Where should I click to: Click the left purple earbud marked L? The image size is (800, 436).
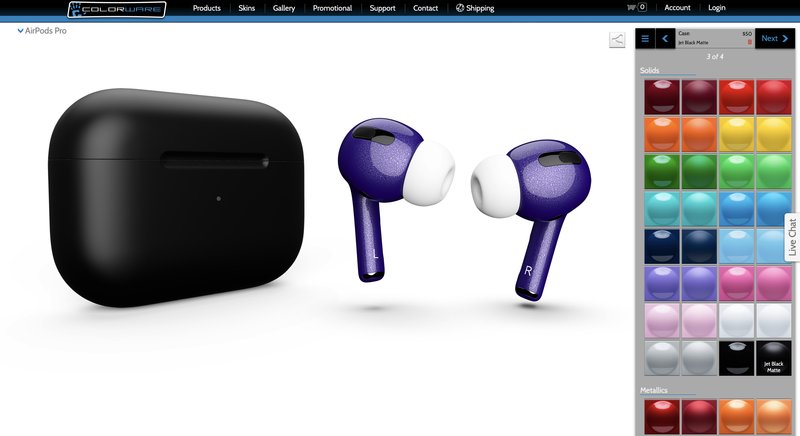[x=395, y=199]
